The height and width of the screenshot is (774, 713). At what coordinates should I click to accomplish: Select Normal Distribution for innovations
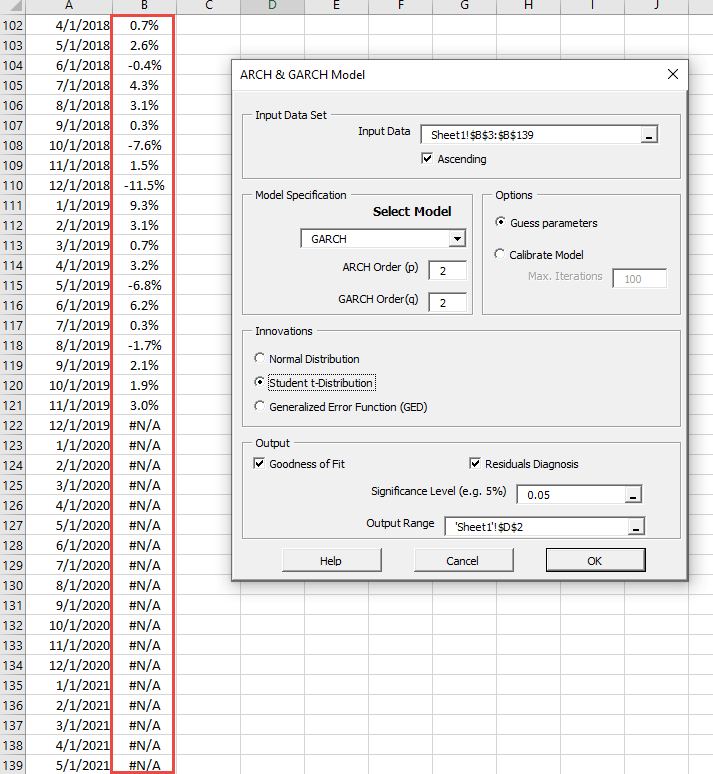[x=261, y=359]
